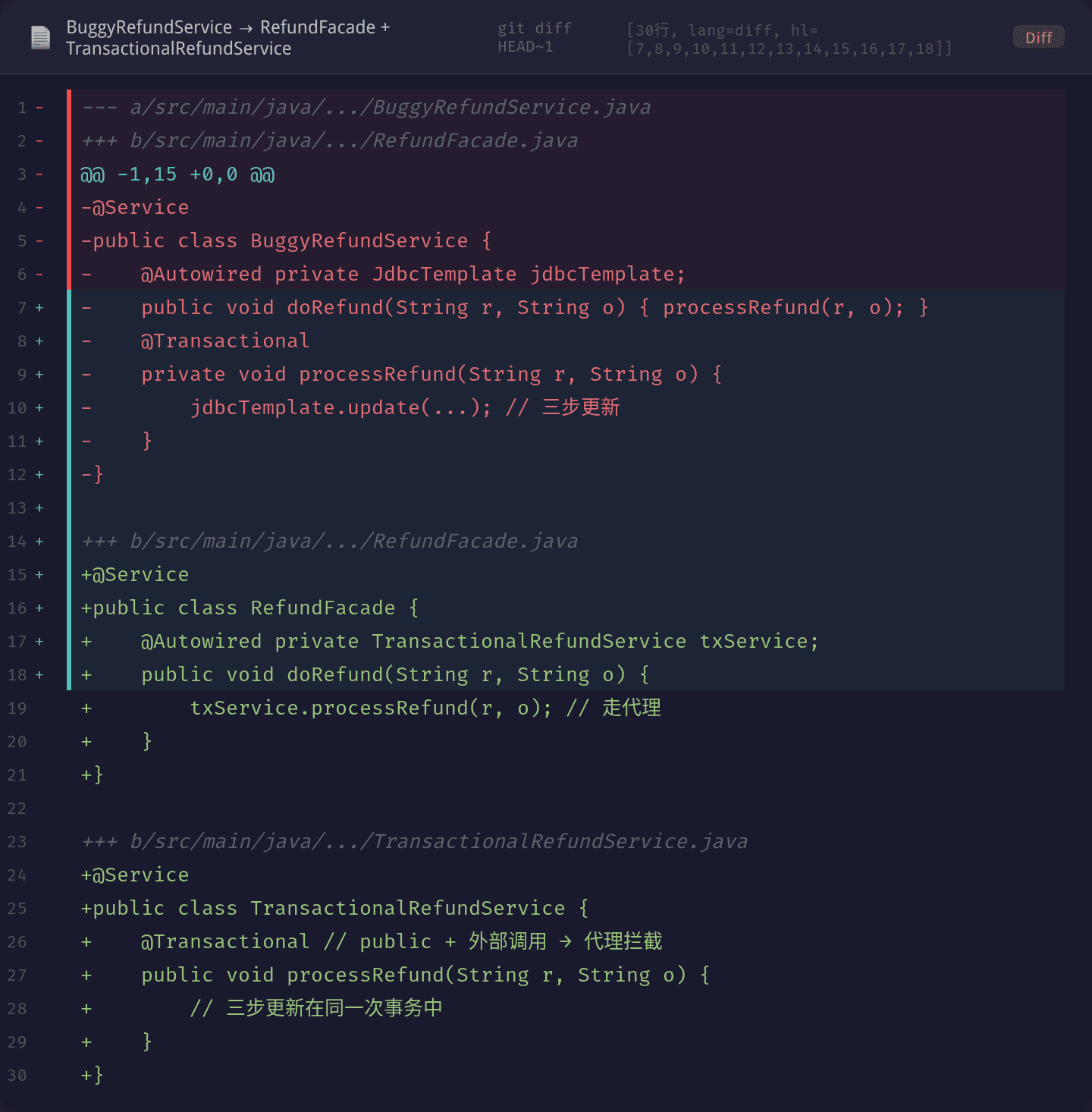This screenshot has height=1112, width=1092.
Task: Click the comment '// 三步更新在同一次事务中'
Action: click(x=316, y=1009)
